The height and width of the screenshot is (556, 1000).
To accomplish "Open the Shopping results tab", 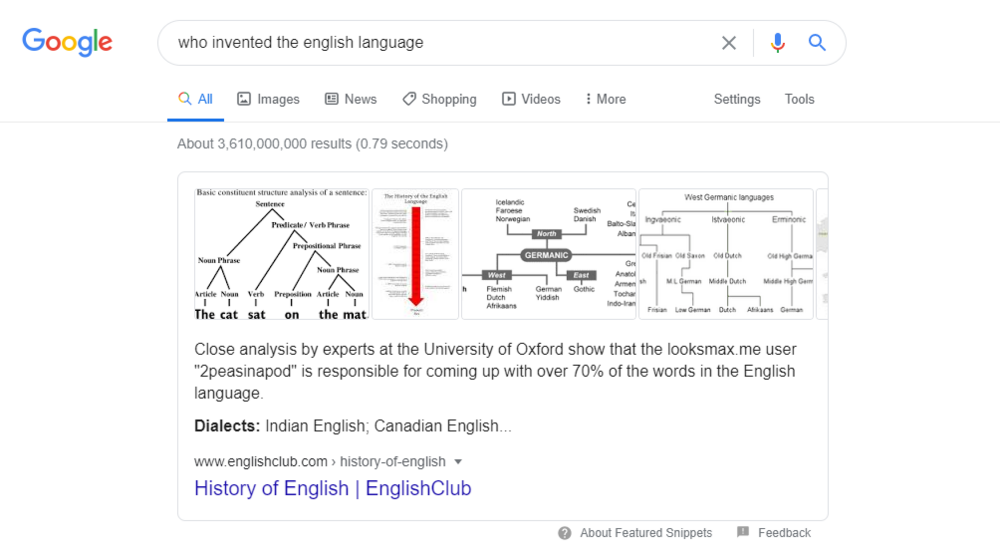I will [439, 99].
